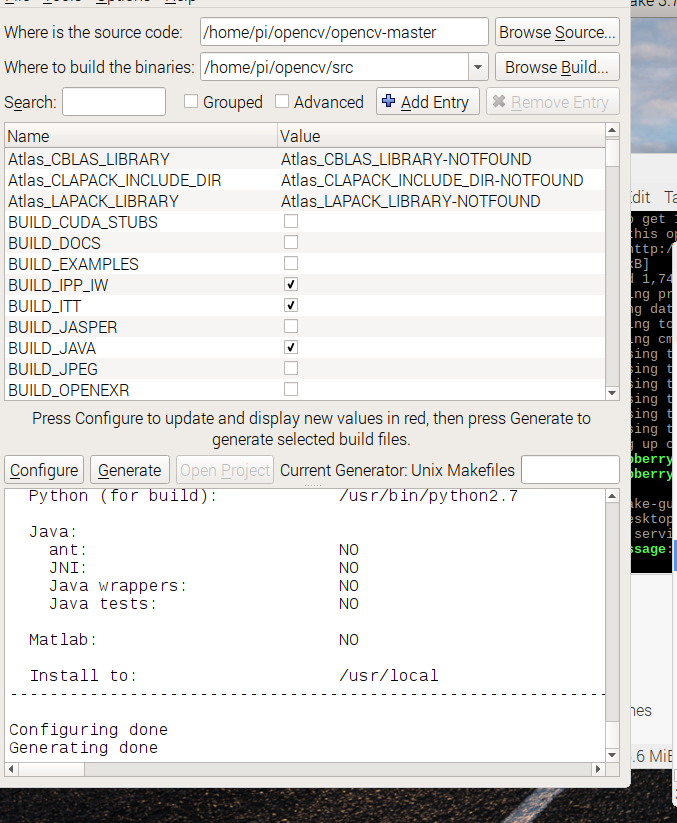Enable the BUILD_DOCS checkbox
The image size is (677, 823).
click(x=291, y=242)
